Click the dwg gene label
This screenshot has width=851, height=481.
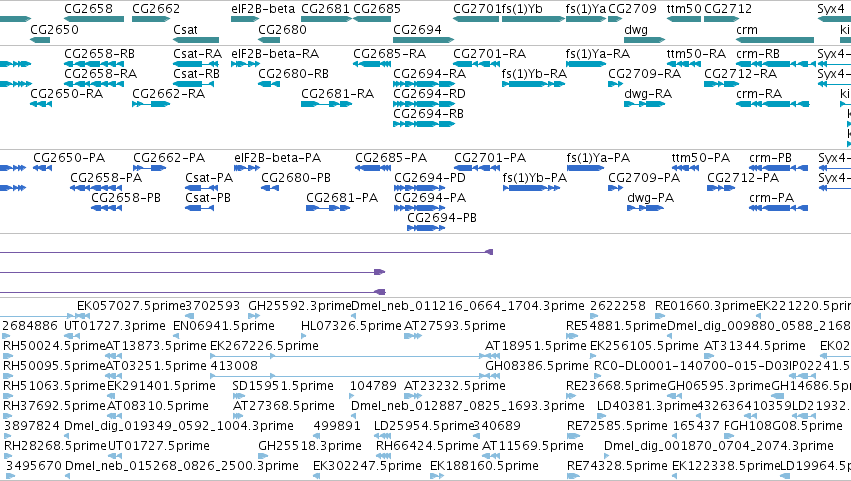(636, 29)
